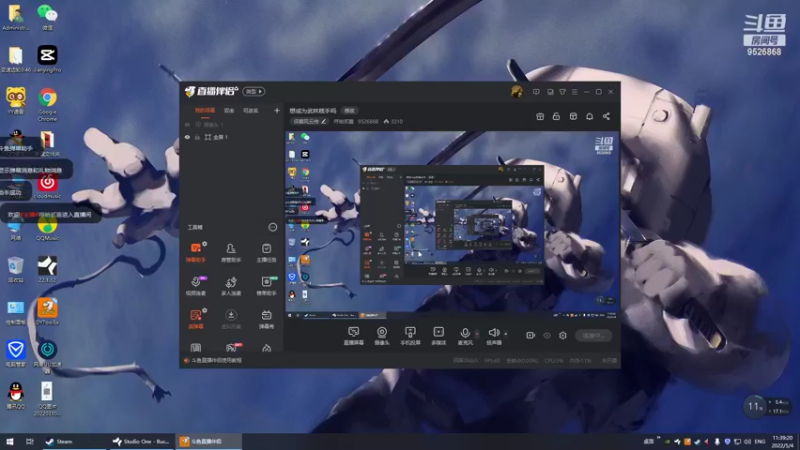Open settings gear in the bottom control bar
This screenshot has height=450, width=800.
563,335
